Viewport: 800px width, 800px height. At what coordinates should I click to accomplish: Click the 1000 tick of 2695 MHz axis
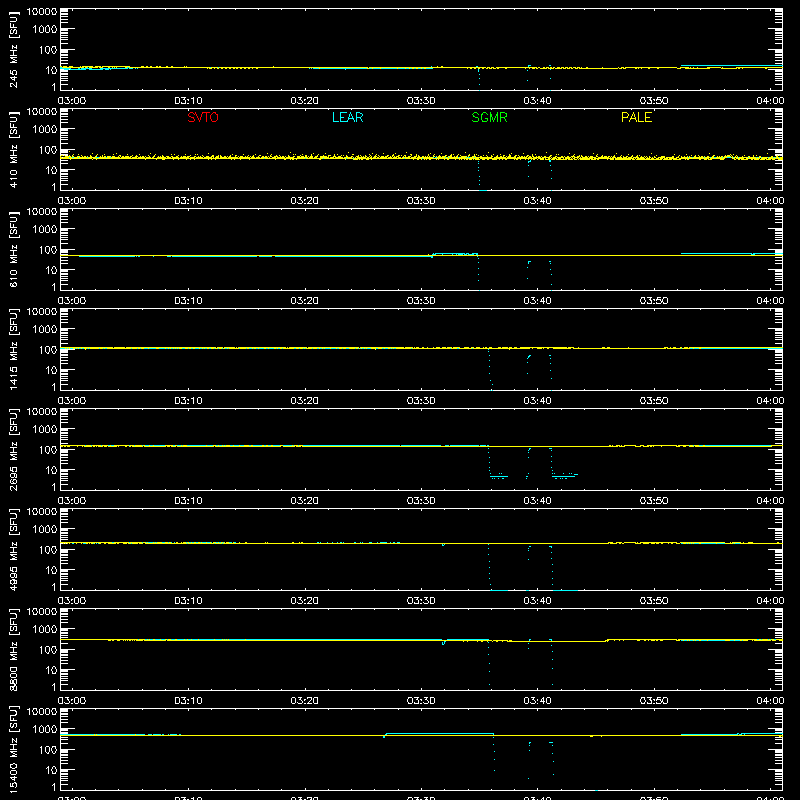(x=45, y=430)
